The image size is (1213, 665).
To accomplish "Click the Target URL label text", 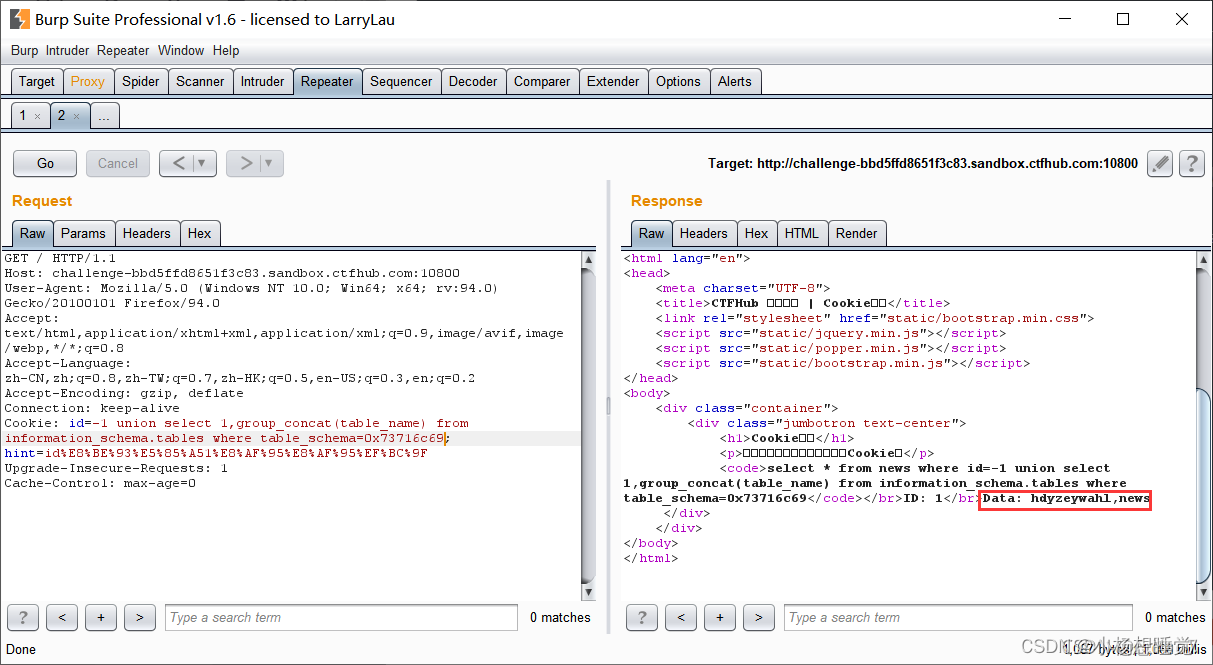I will [922, 163].
